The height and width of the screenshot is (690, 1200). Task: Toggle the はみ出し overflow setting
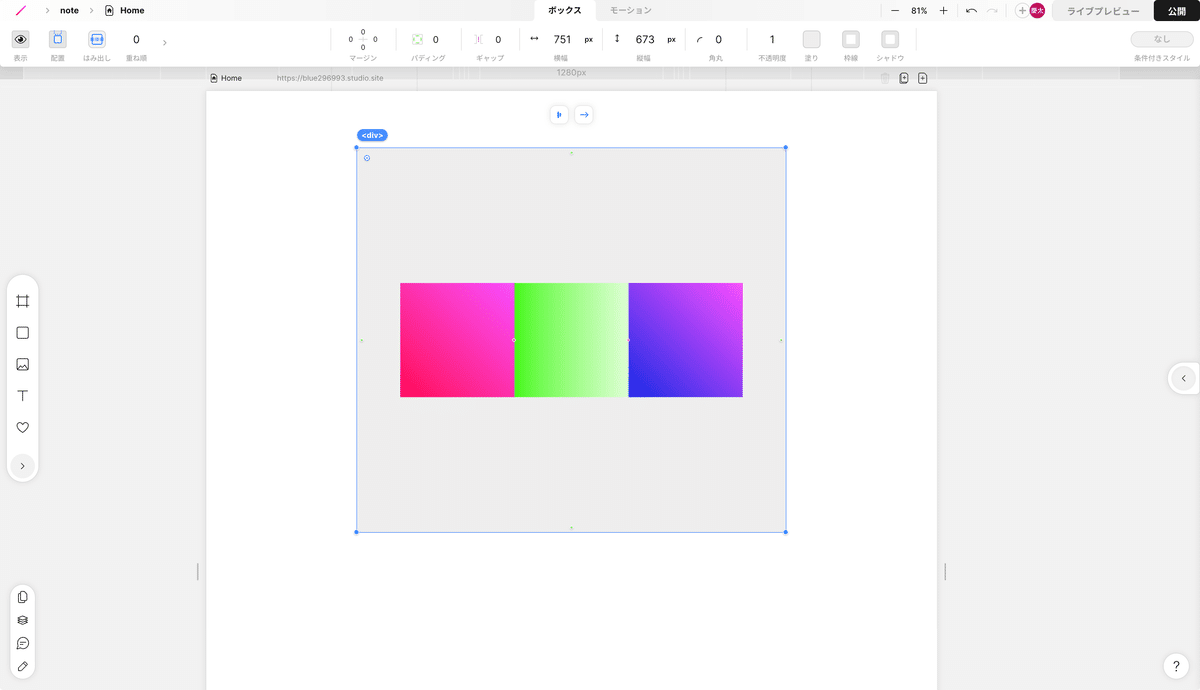click(97, 39)
